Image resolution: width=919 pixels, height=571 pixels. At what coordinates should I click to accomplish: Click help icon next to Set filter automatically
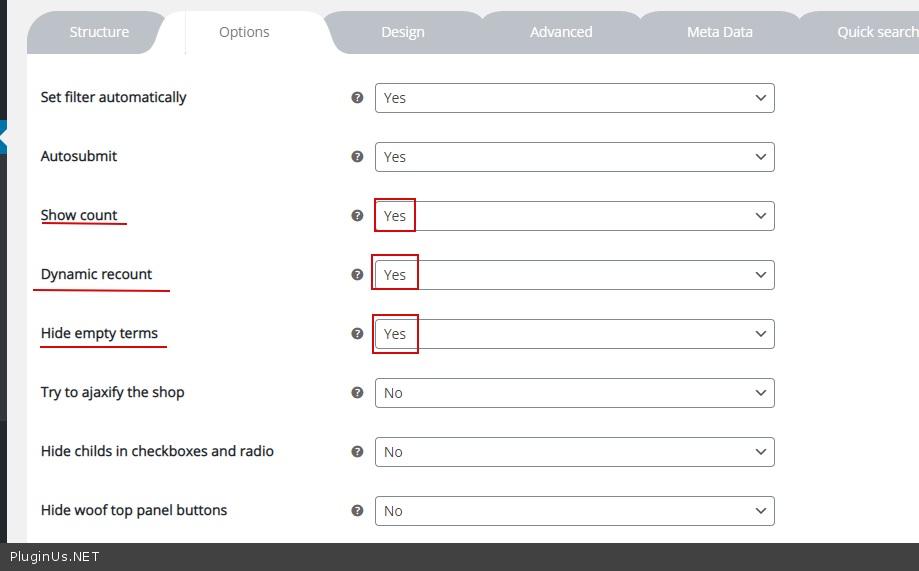pyautogui.click(x=357, y=98)
